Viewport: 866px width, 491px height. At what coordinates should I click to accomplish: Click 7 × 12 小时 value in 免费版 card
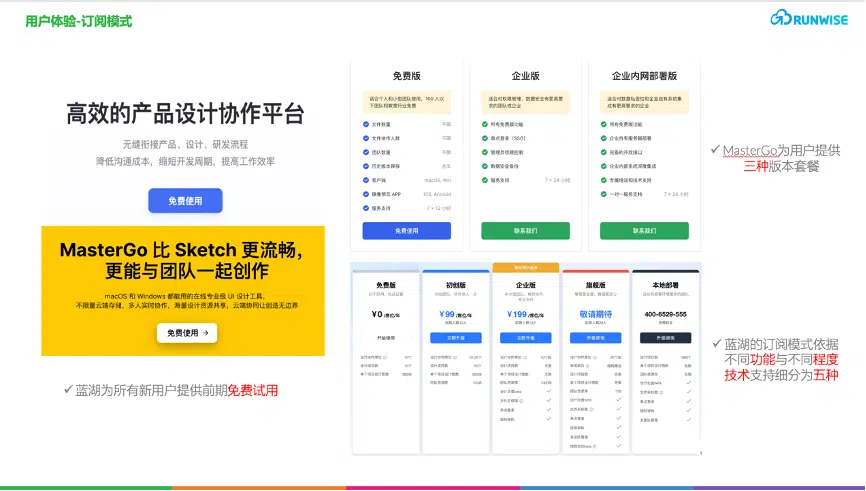click(x=439, y=208)
